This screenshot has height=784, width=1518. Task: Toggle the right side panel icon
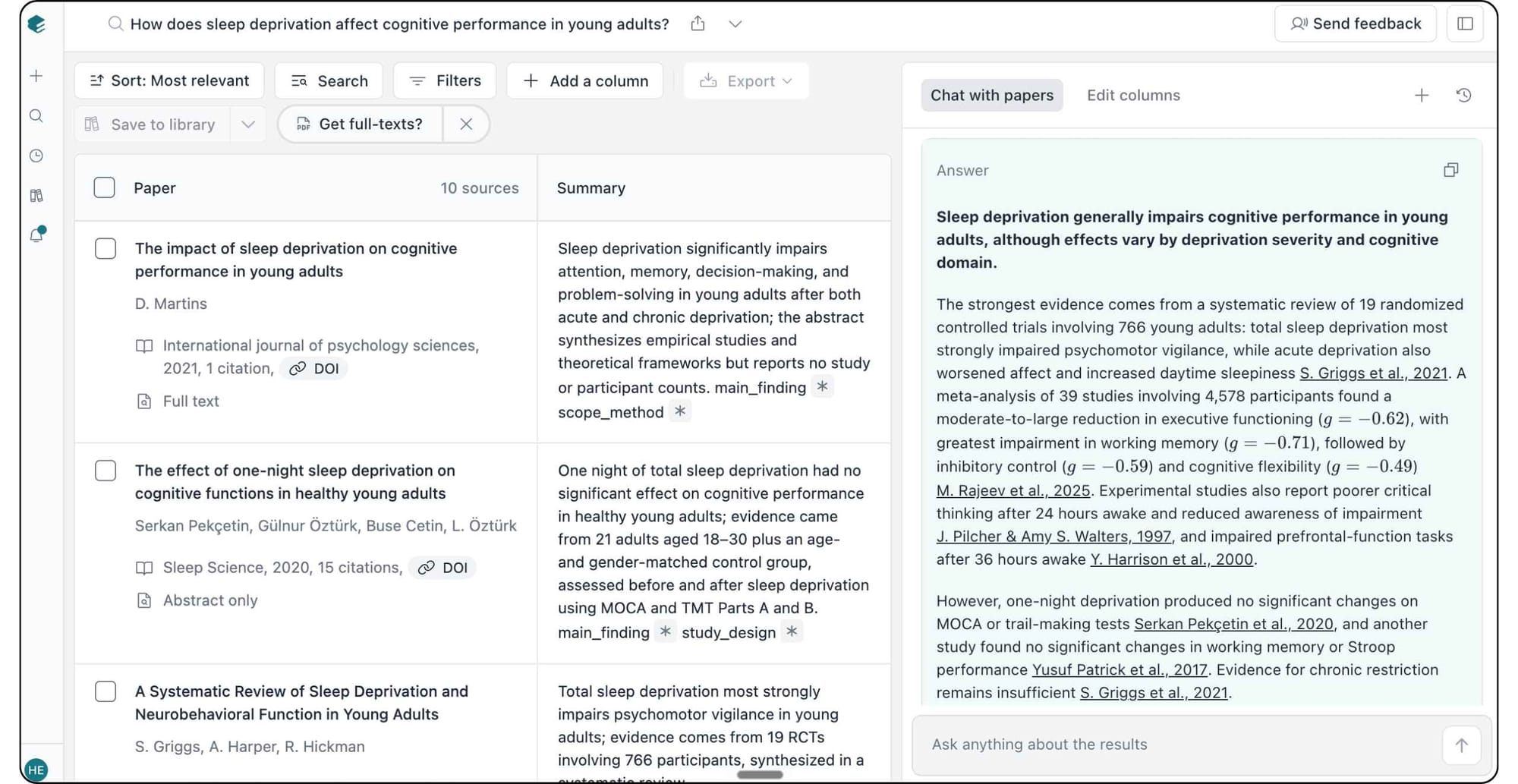[x=1465, y=24]
